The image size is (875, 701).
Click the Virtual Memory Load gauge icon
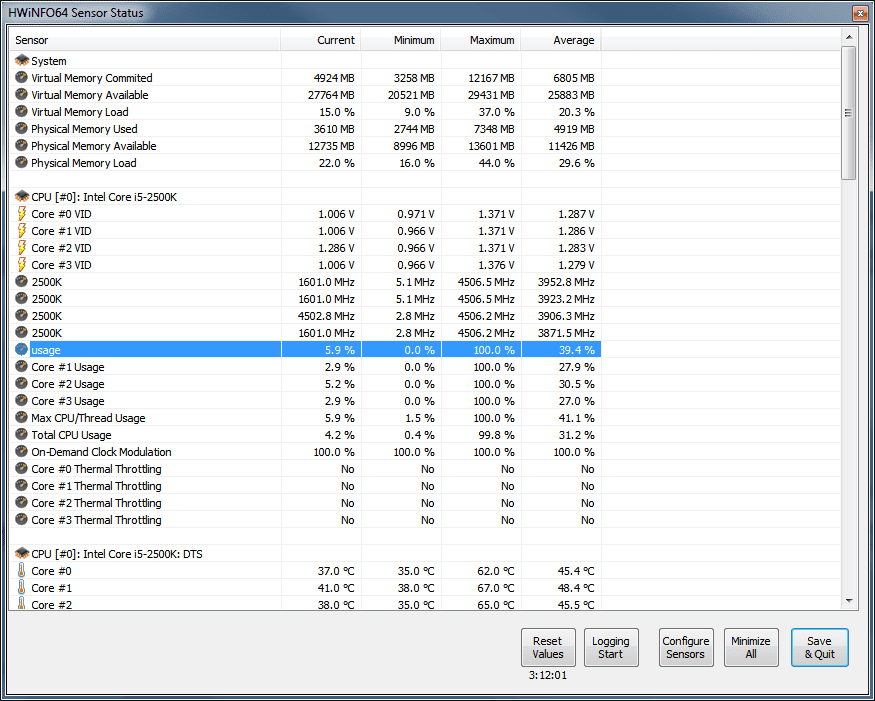21,111
